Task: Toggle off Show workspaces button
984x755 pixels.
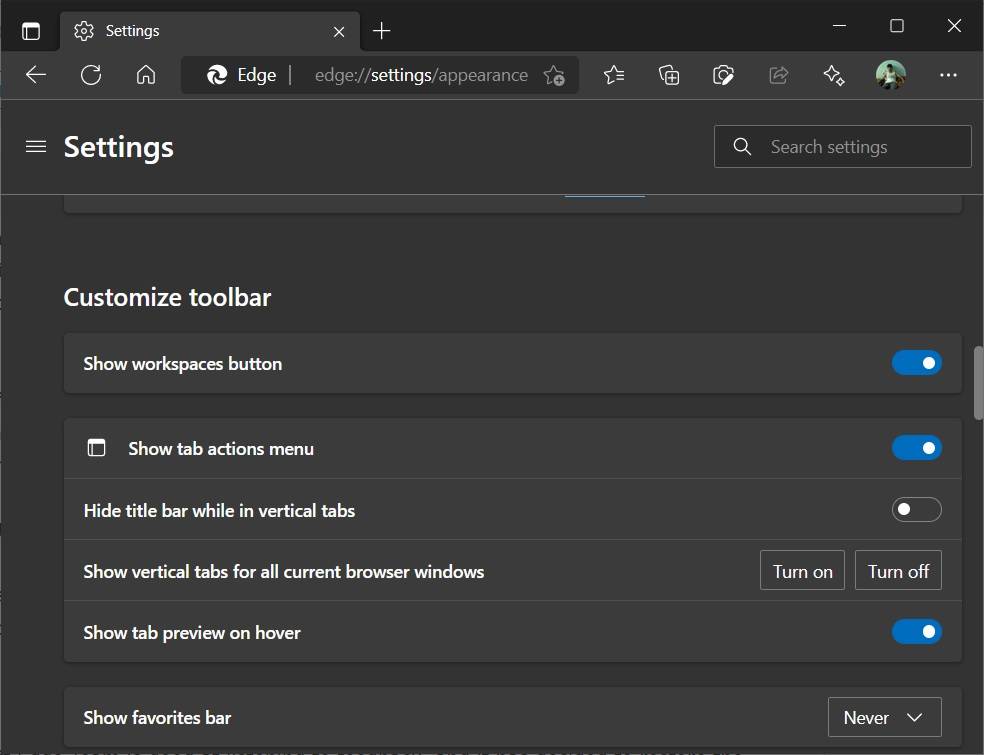Action: click(x=916, y=362)
